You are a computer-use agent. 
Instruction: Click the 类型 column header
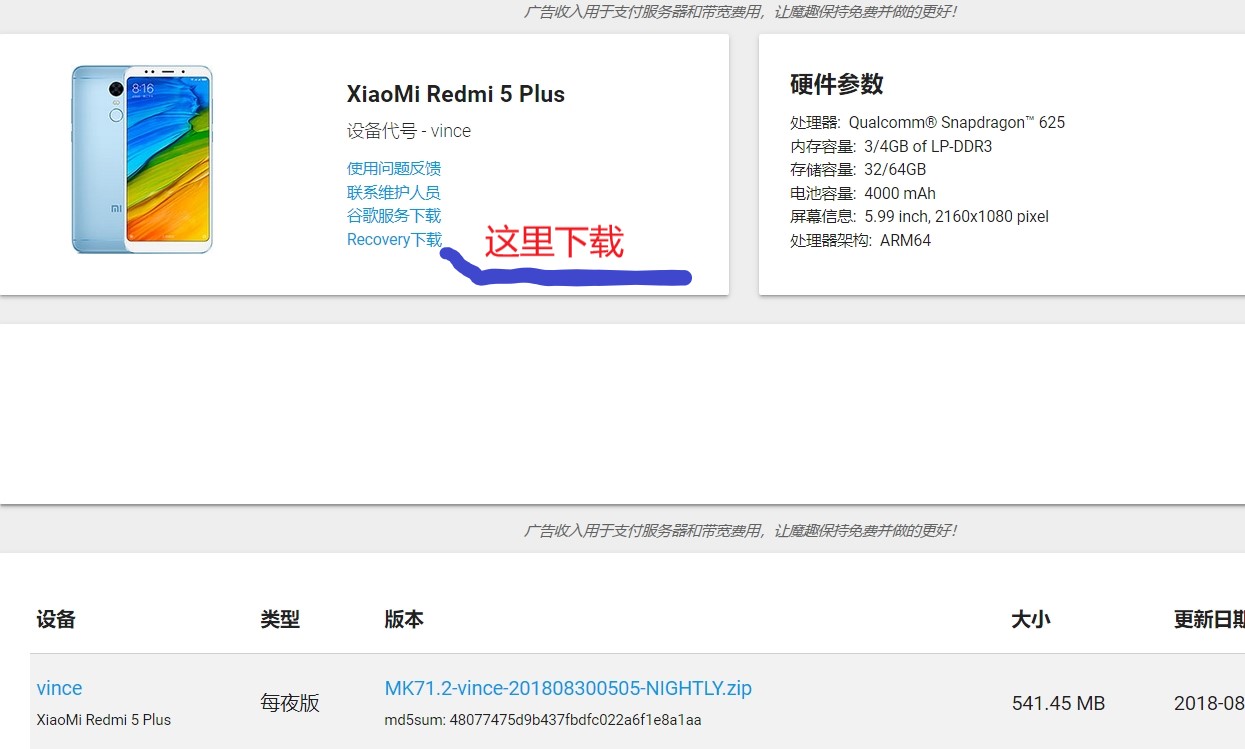pos(280,619)
